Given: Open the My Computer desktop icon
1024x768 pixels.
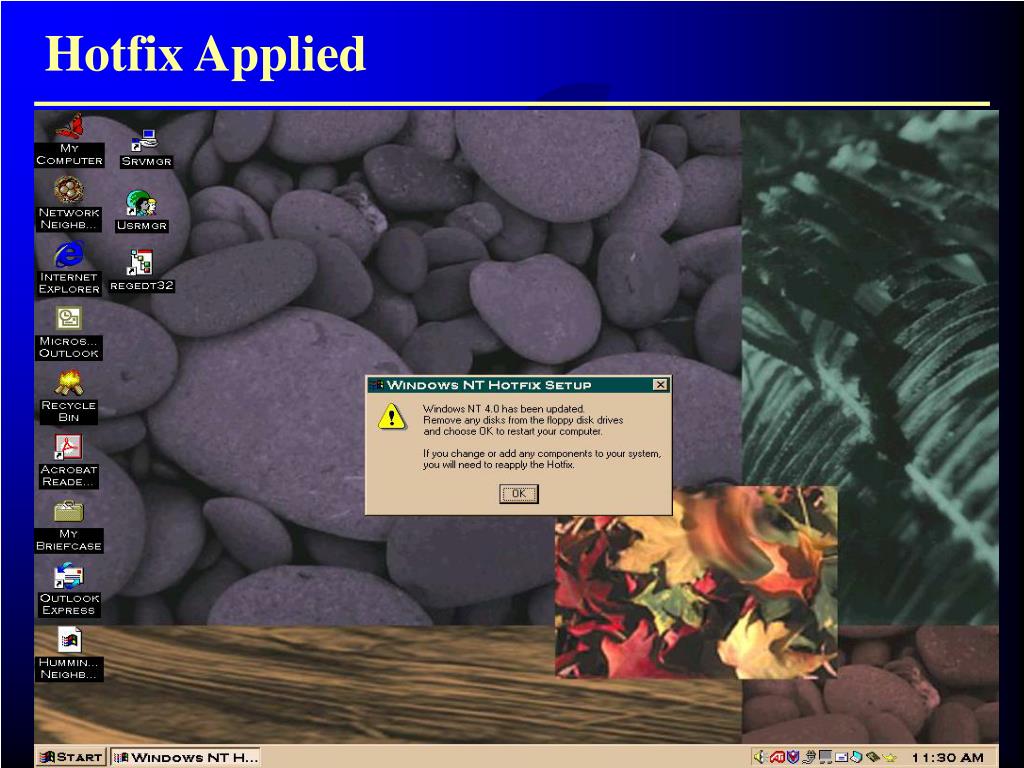Looking at the screenshot, I should 69,140.
